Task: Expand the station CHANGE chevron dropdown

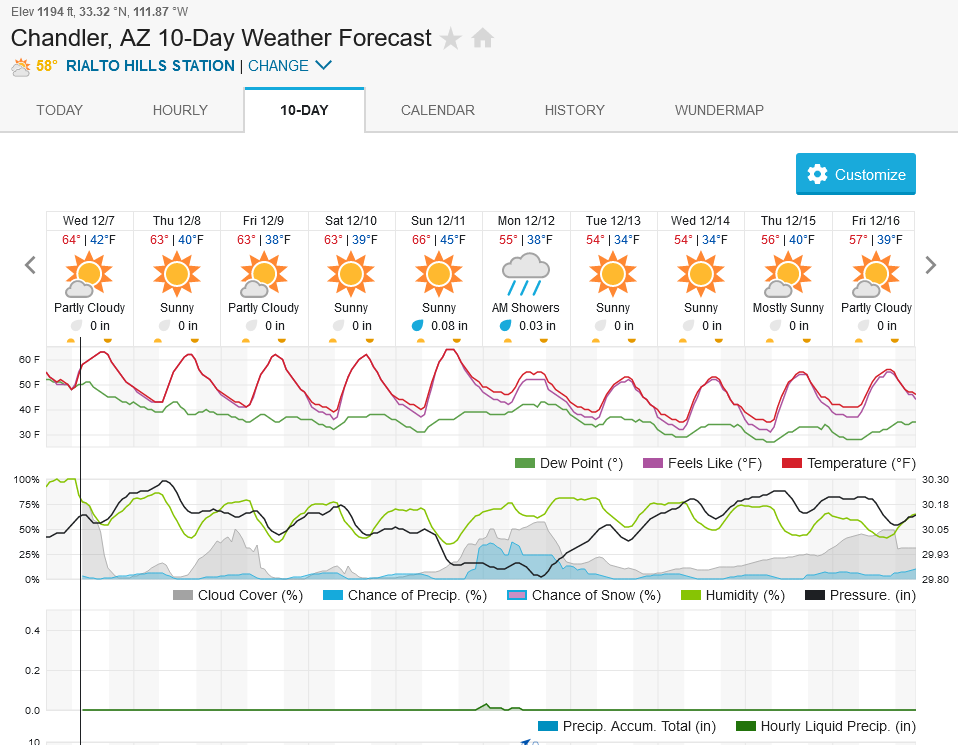Action: (x=323, y=65)
